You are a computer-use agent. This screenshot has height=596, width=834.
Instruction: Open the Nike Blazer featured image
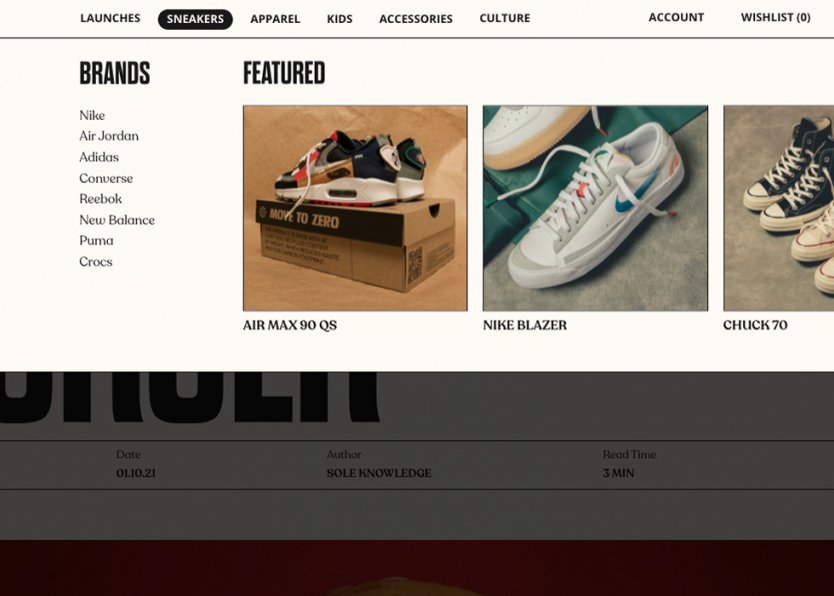click(x=595, y=208)
